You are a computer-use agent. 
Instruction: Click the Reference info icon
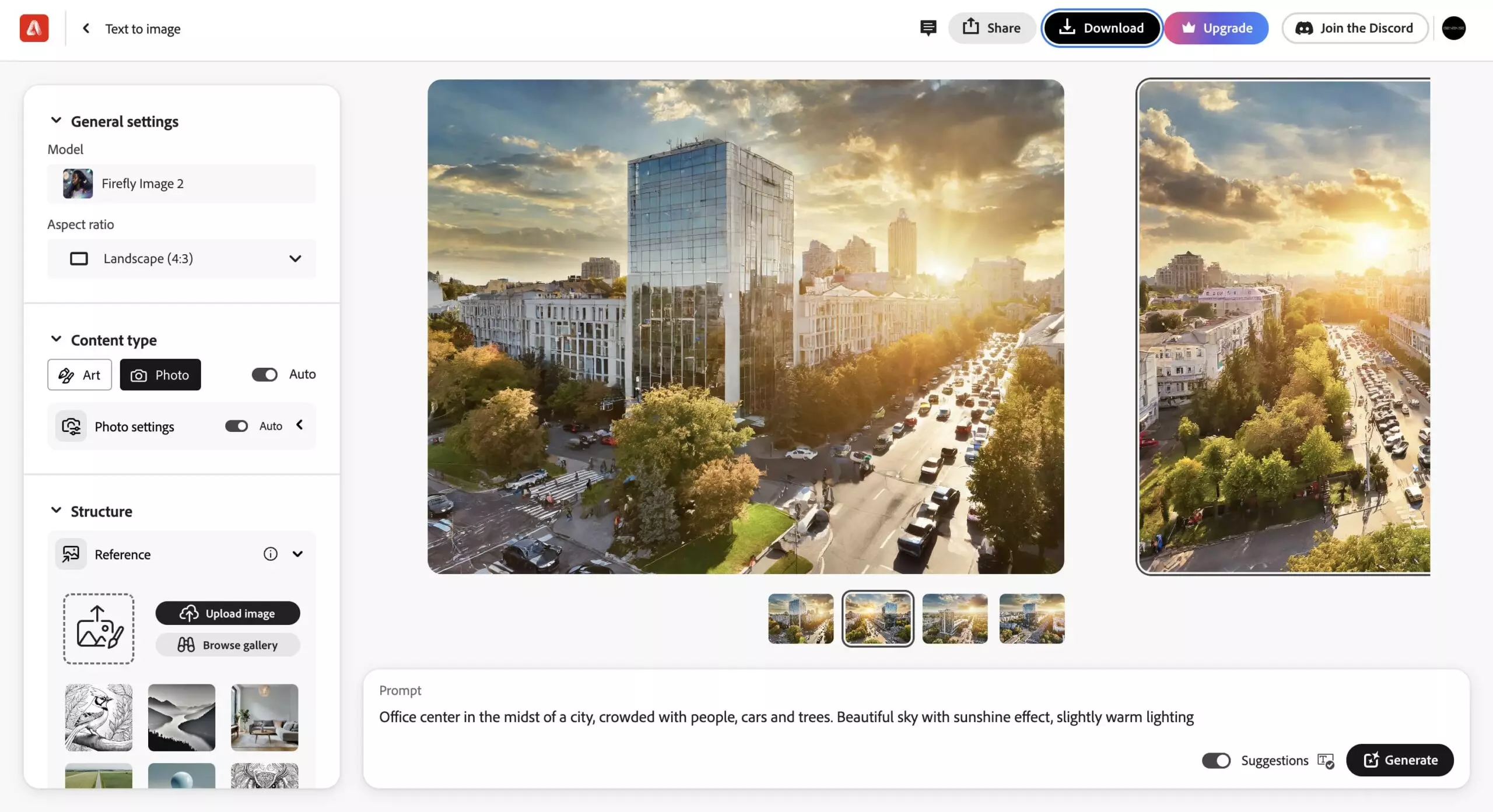click(270, 554)
